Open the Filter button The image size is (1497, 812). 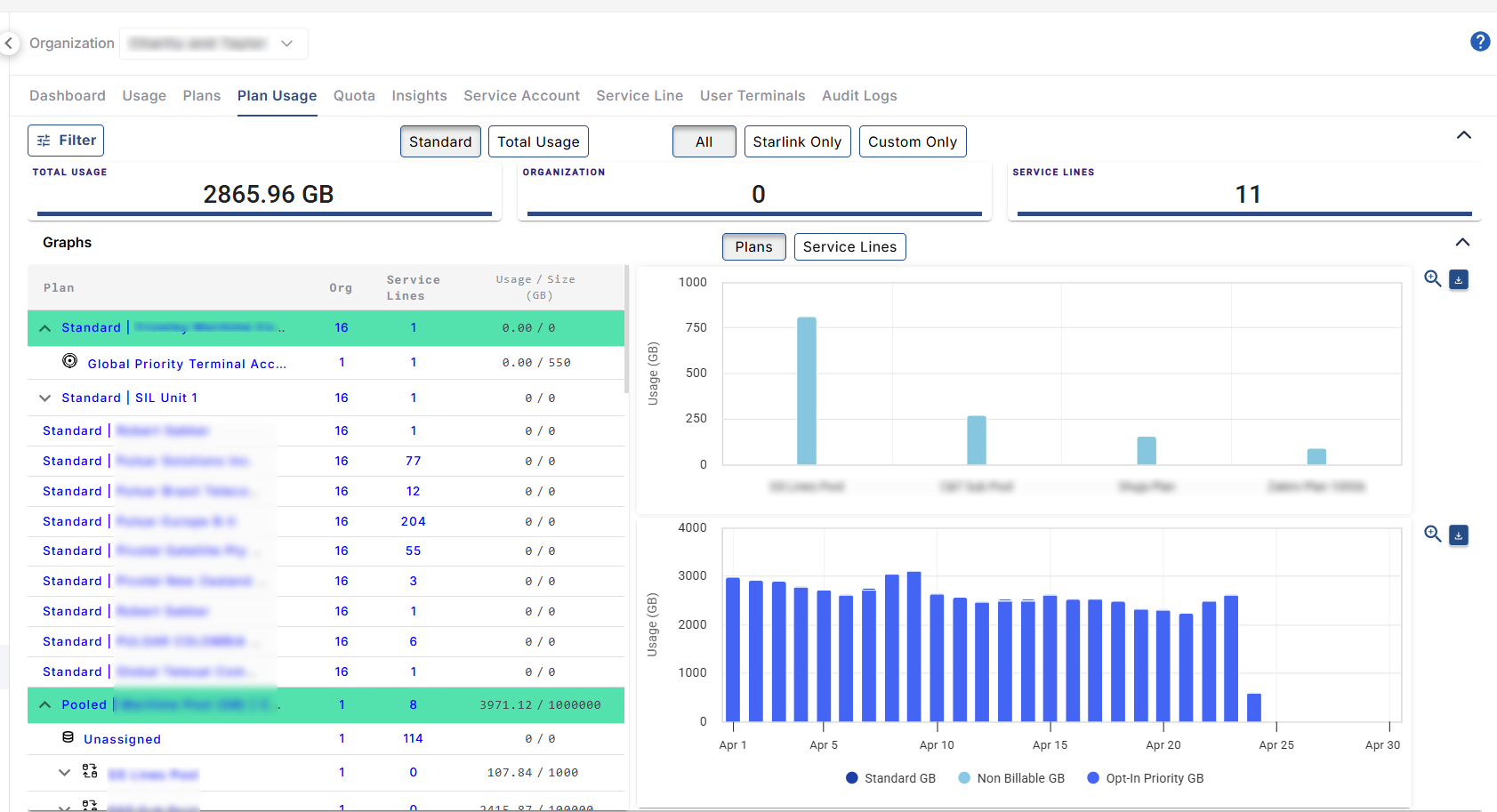(66, 141)
